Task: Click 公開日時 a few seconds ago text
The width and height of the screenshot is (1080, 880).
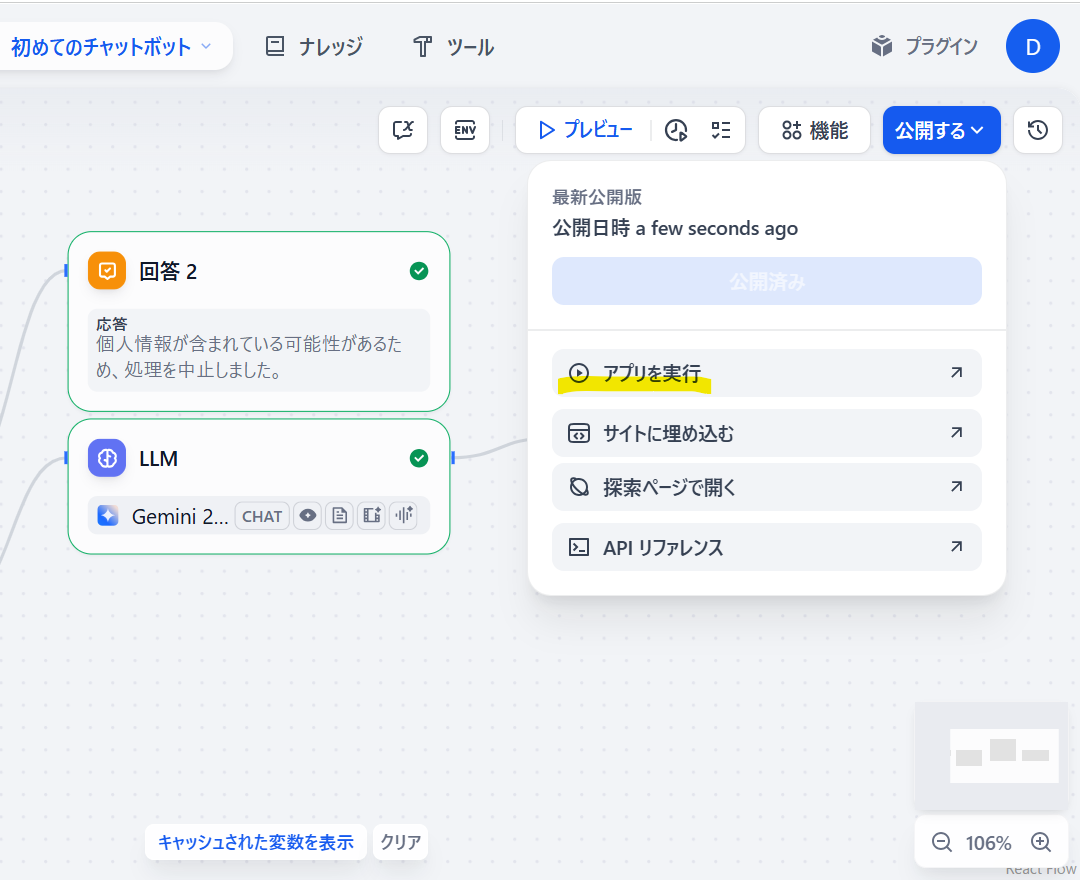Action: point(675,228)
